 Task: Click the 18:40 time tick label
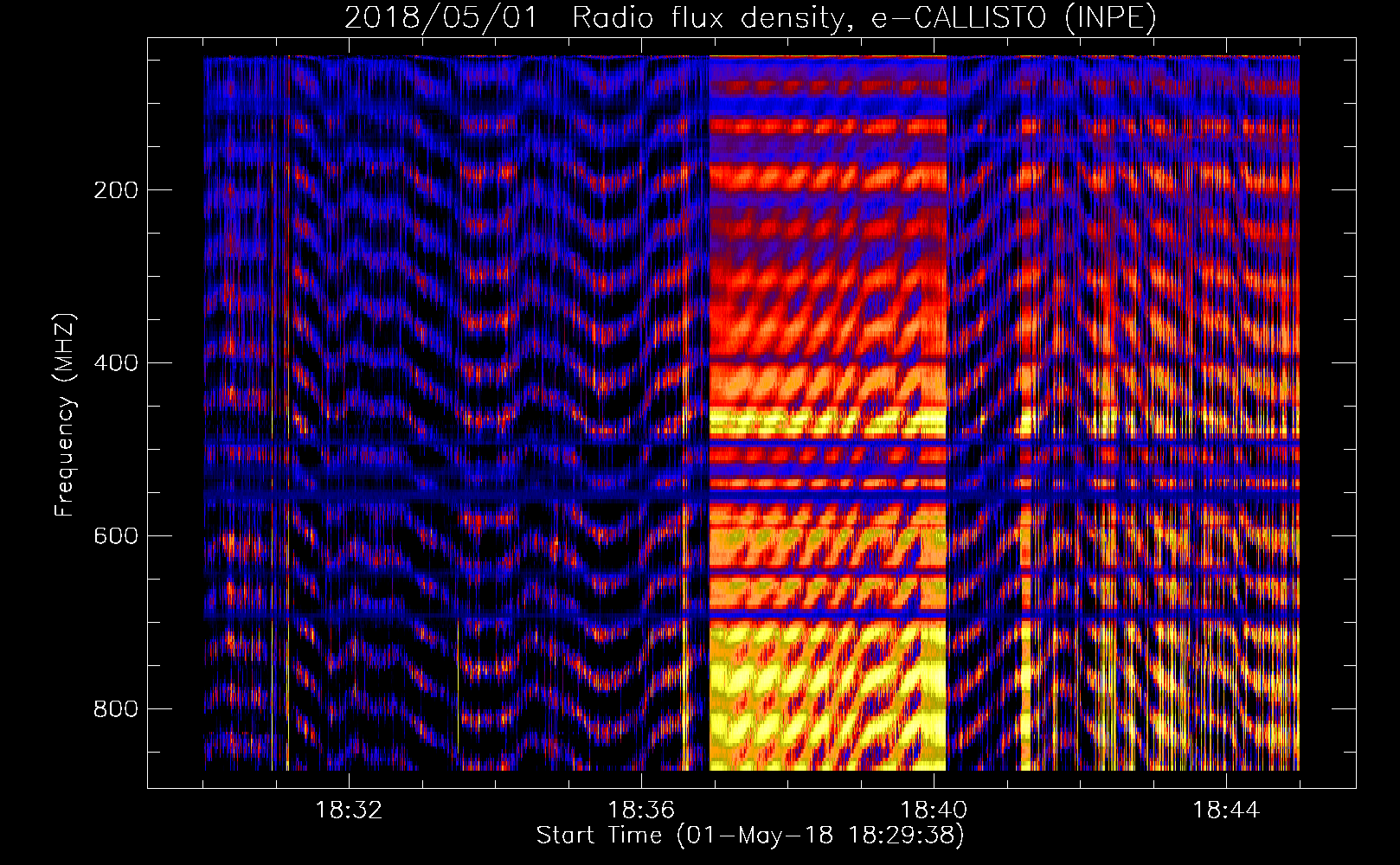(x=934, y=811)
